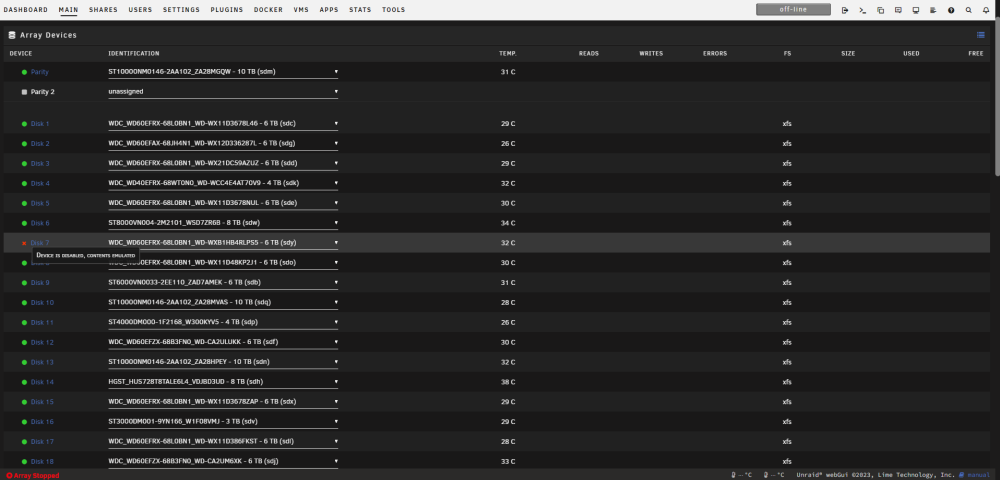Open the Disk 7 device dropdown (sdy)
The width and height of the screenshot is (1000, 480).
[223, 243]
